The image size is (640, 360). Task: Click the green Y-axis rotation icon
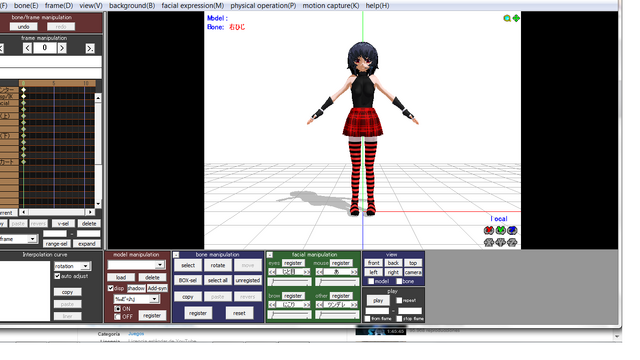click(x=500, y=231)
